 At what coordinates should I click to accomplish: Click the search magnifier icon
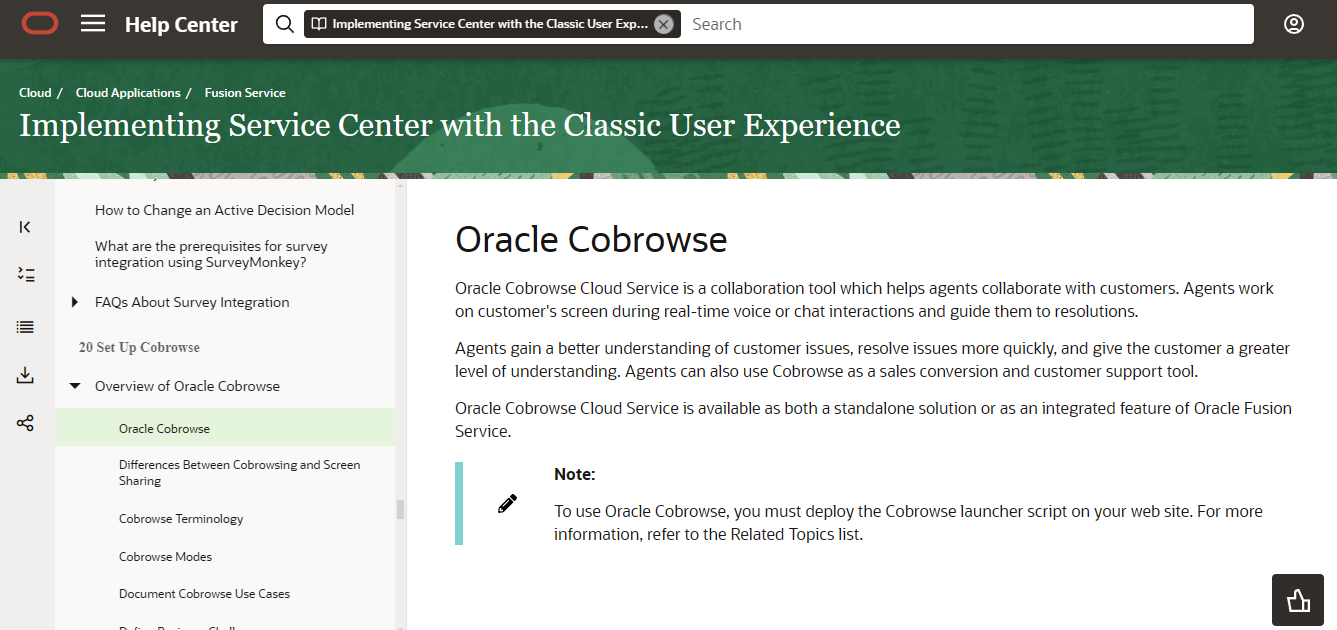coord(285,24)
